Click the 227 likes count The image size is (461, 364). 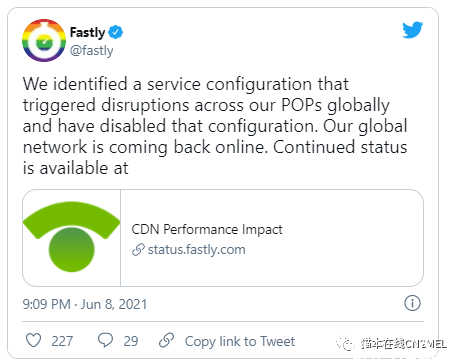(62, 341)
